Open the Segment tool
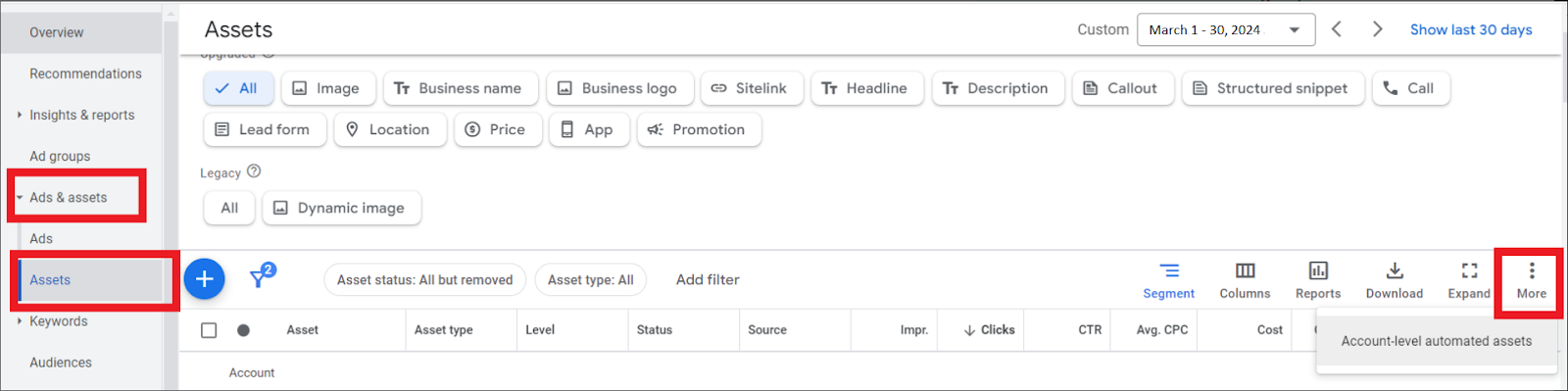Image resolution: width=1568 pixels, height=391 pixels. [1168, 280]
